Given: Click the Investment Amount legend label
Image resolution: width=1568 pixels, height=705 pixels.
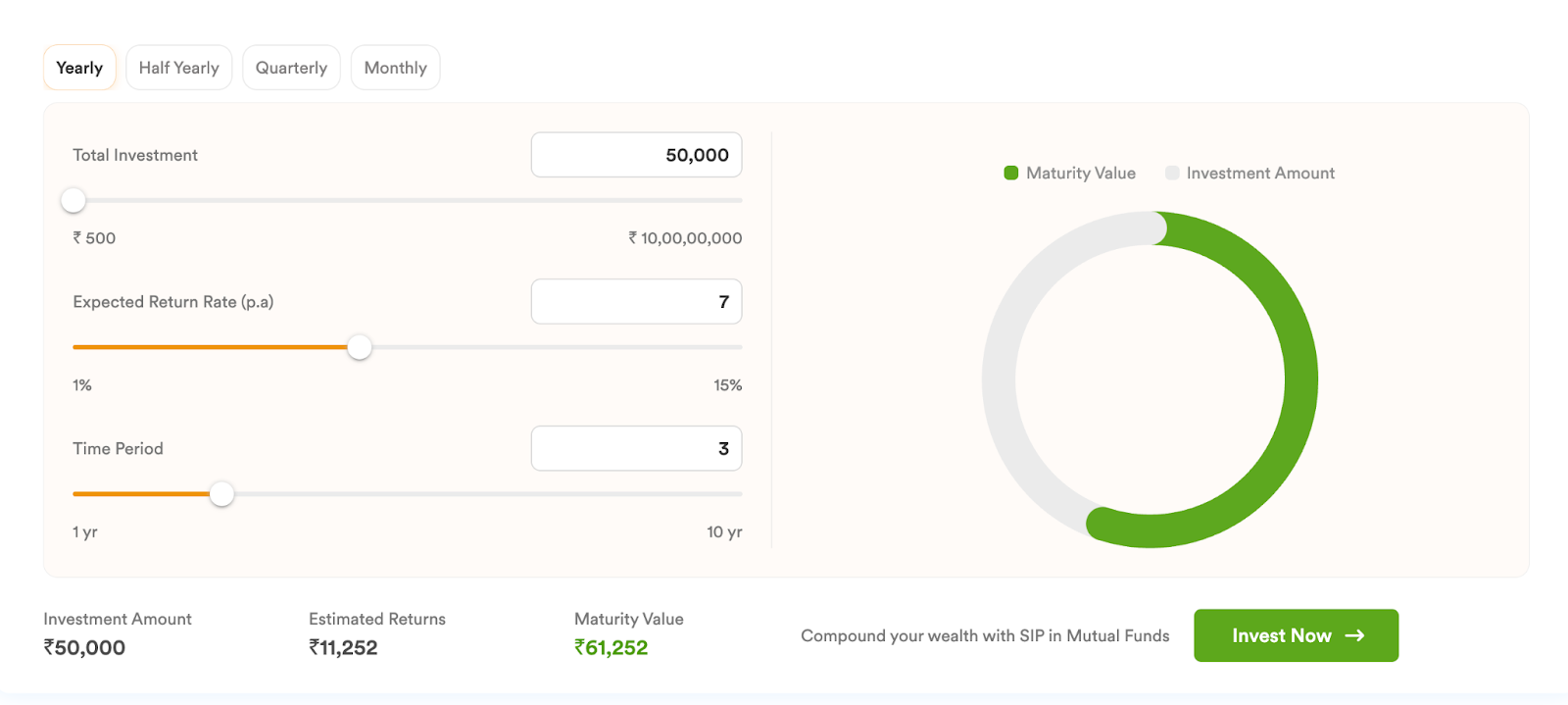Looking at the screenshot, I should tap(1260, 174).
